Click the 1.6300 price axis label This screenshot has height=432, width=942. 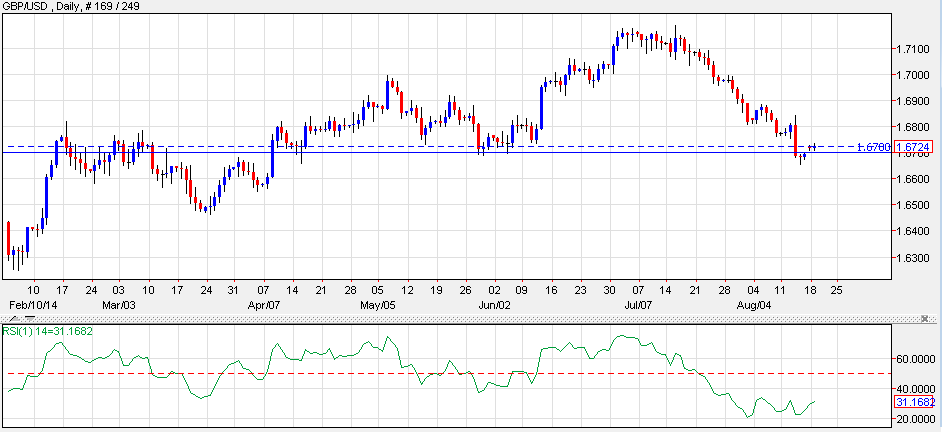click(913, 257)
